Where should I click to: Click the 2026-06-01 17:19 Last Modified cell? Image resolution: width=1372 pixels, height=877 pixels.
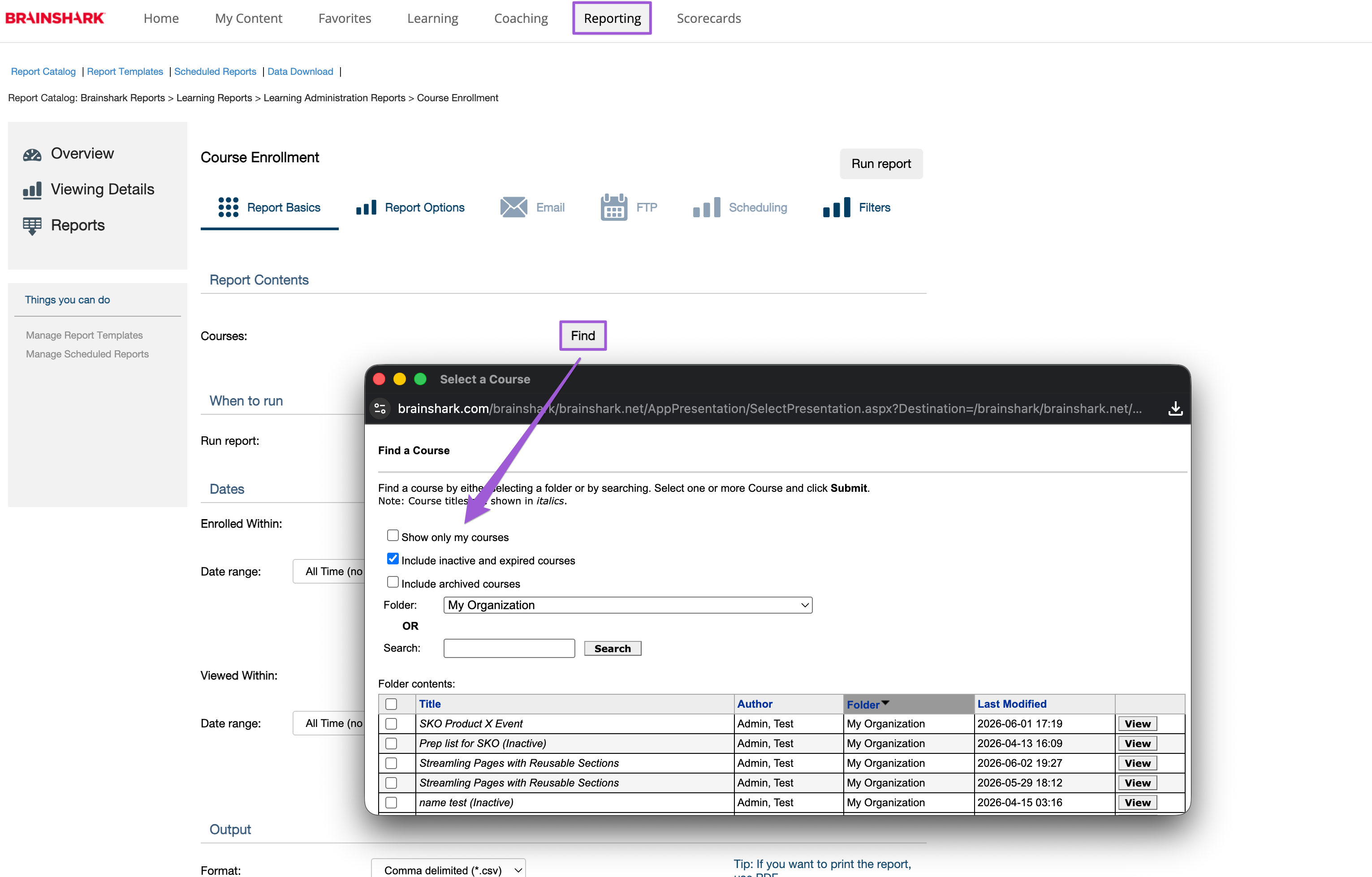1044,724
